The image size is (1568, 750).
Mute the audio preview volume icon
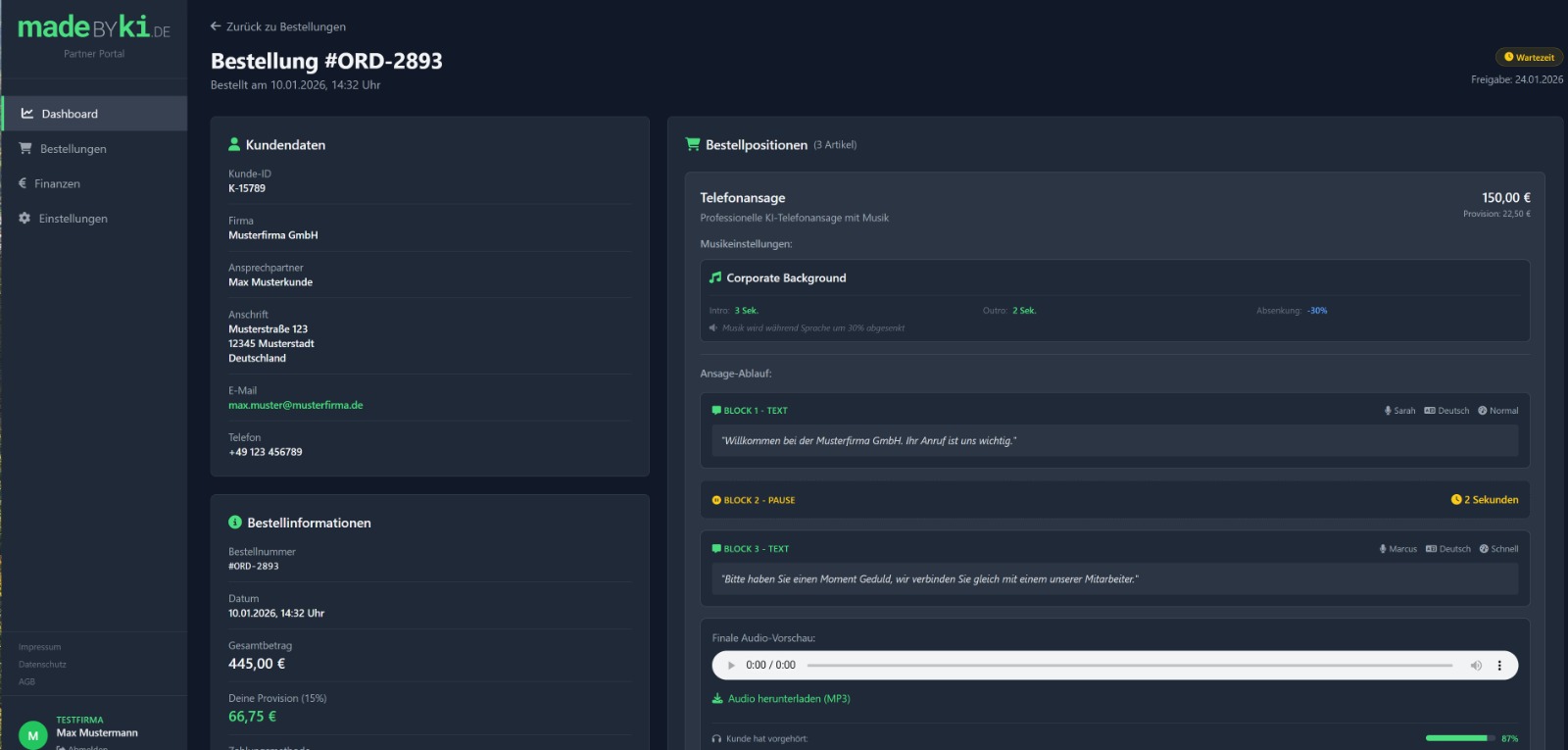pos(1476,665)
